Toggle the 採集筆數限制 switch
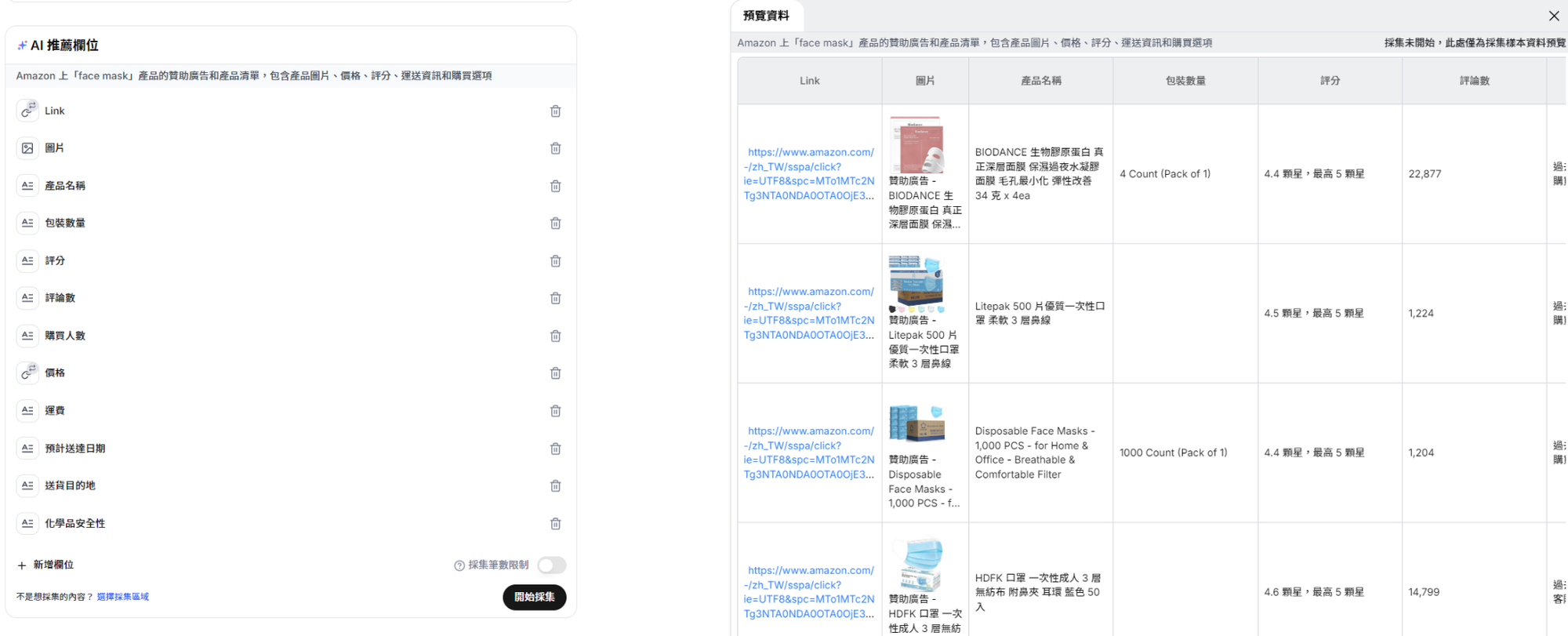This screenshot has width=1568, height=636. point(552,565)
